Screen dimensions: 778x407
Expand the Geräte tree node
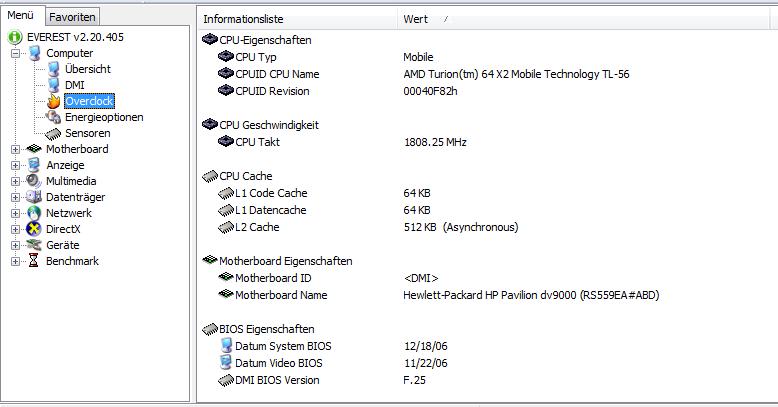pos(15,245)
